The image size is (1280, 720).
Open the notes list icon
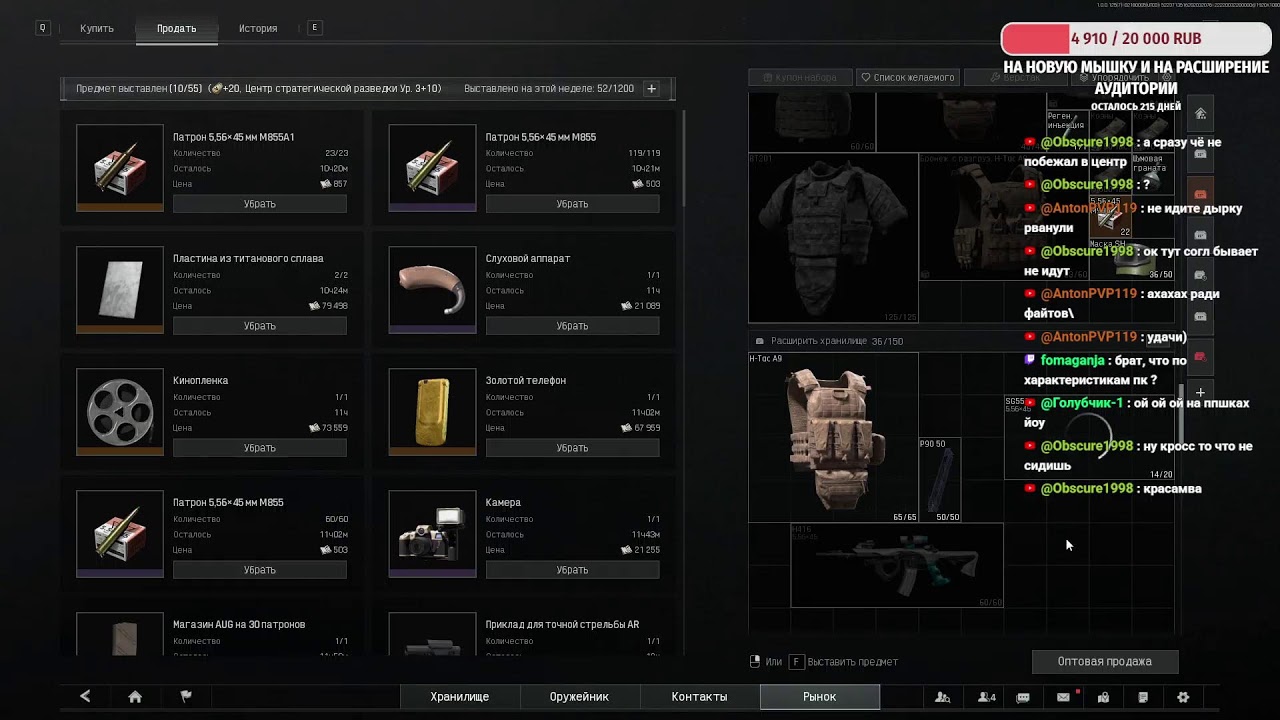1143,697
